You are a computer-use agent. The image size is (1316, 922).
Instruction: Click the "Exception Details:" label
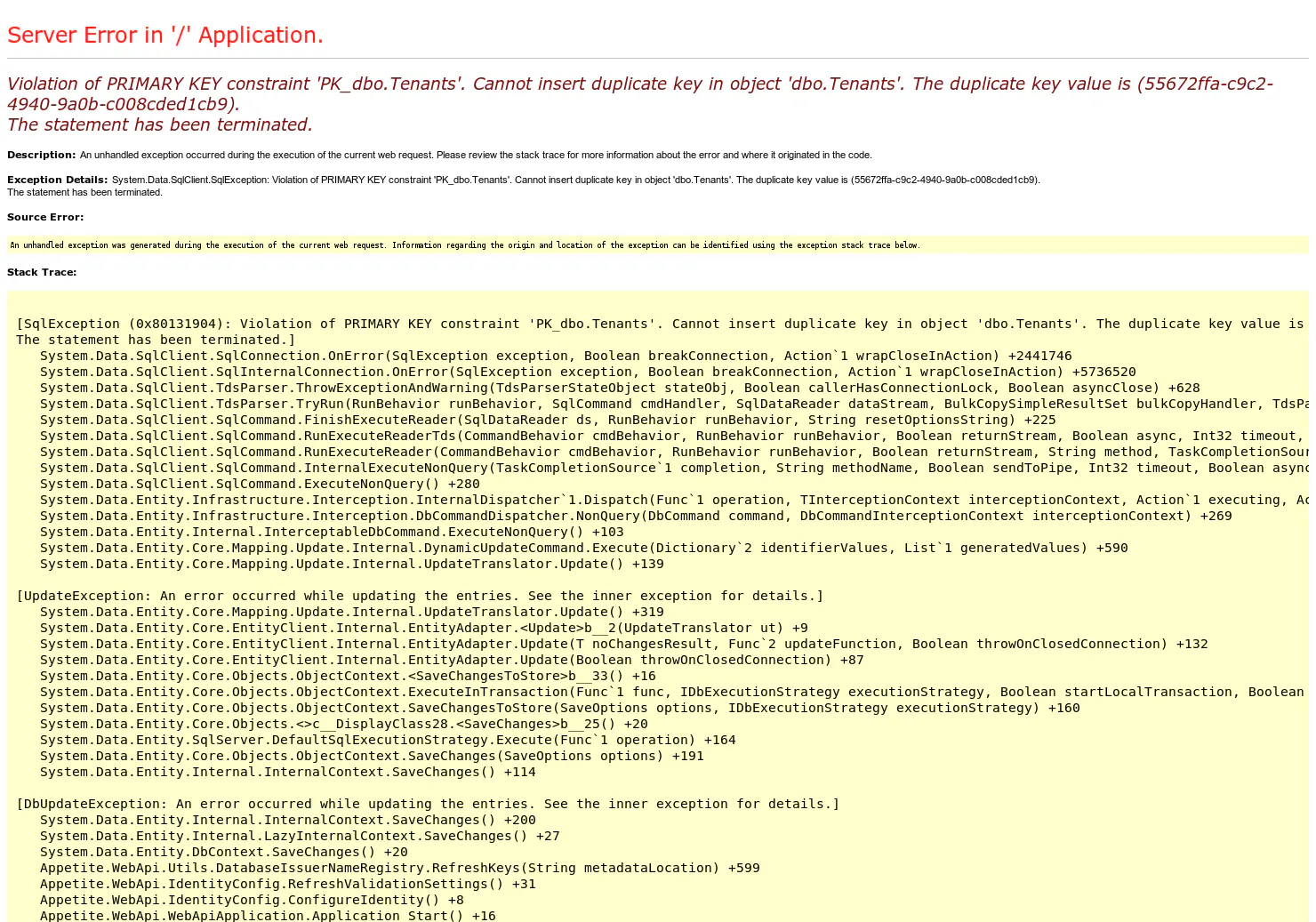pos(58,180)
